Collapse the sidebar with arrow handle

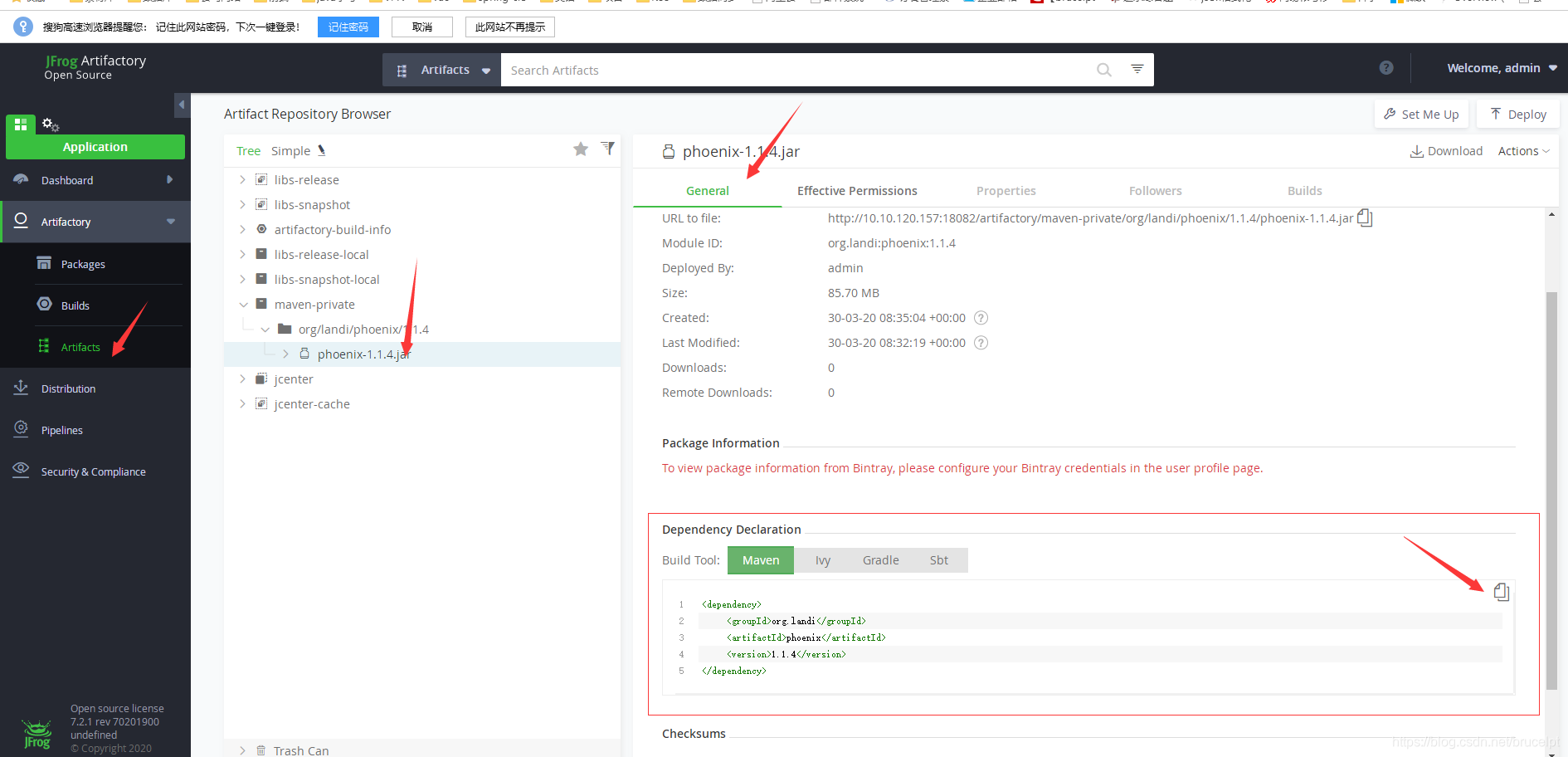182,105
